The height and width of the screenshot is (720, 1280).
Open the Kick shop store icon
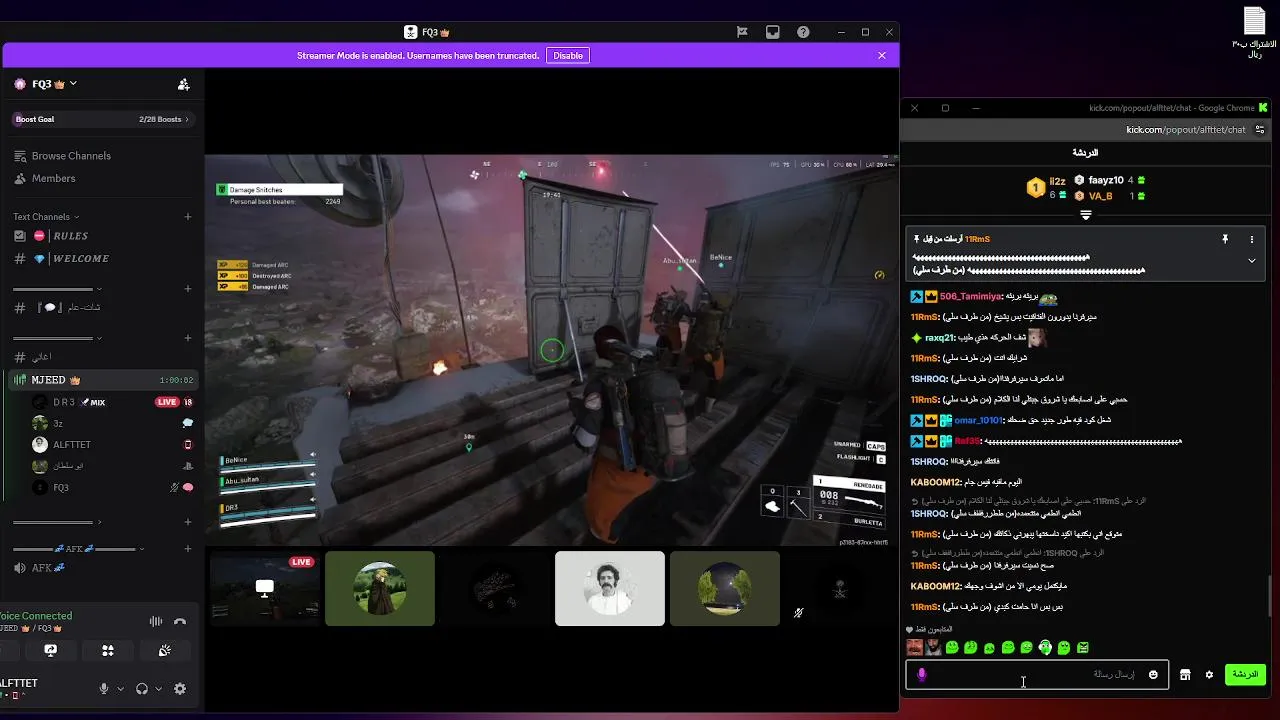point(1185,675)
